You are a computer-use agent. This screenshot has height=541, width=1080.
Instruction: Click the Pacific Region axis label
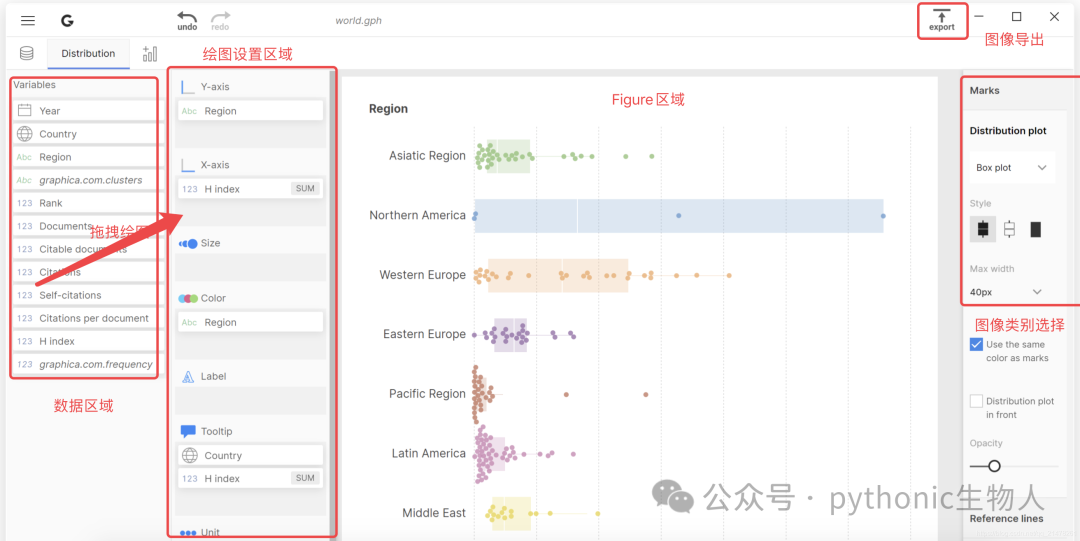[x=427, y=394]
